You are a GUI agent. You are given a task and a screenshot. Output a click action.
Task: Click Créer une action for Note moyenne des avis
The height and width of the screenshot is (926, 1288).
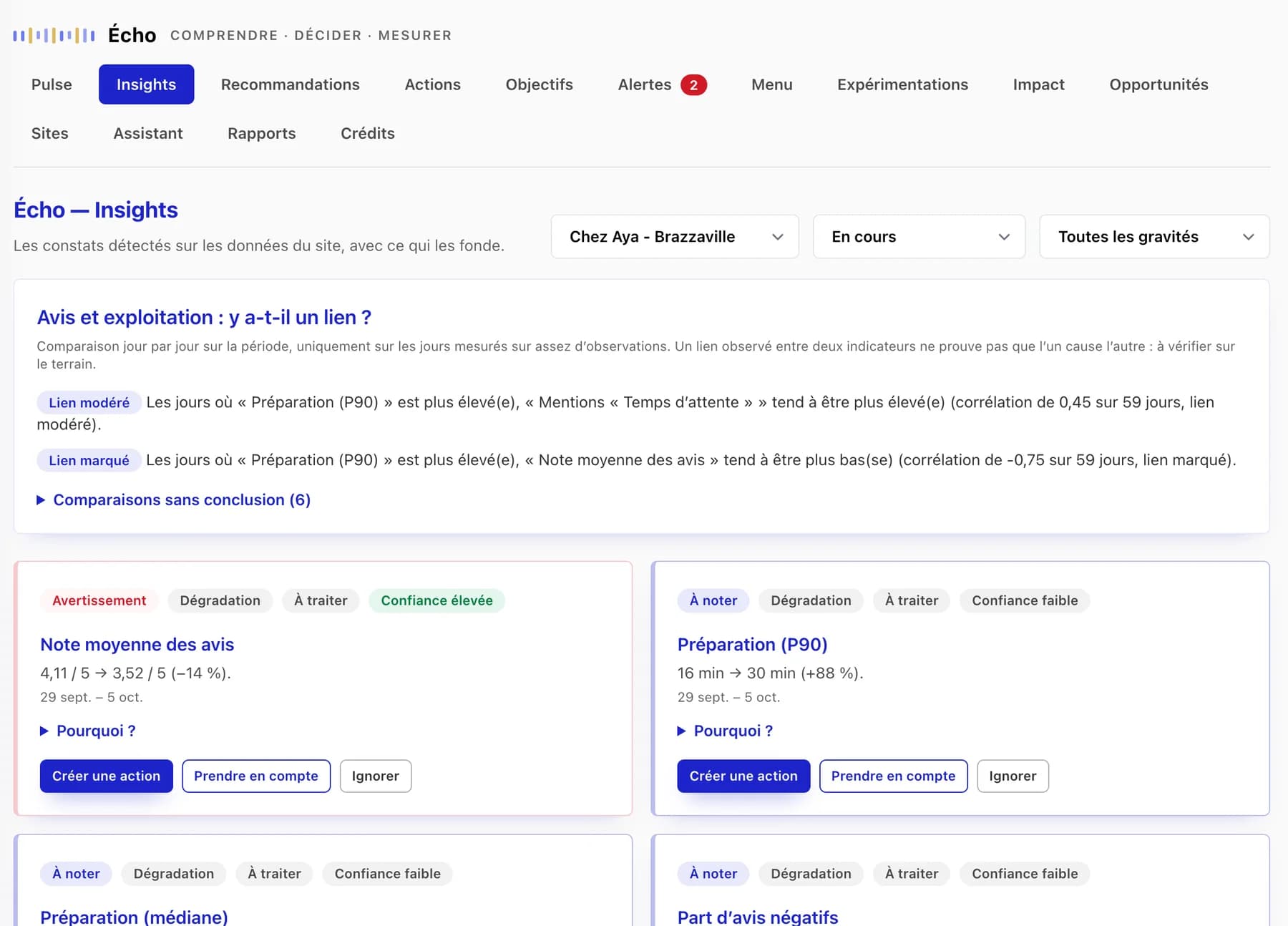tap(107, 776)
